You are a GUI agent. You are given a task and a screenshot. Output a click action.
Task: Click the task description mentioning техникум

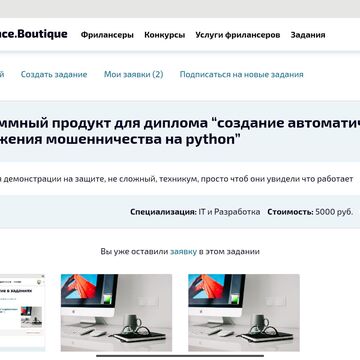(177, 179)
